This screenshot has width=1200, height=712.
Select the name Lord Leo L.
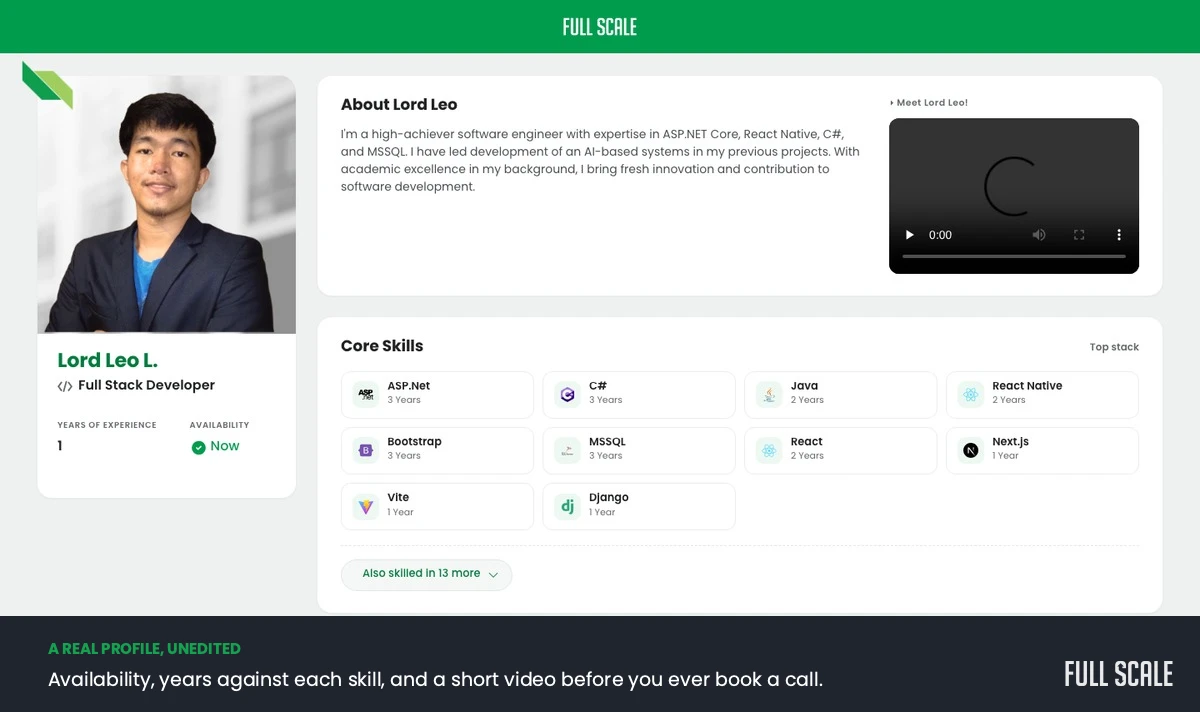tap(108, 360)
